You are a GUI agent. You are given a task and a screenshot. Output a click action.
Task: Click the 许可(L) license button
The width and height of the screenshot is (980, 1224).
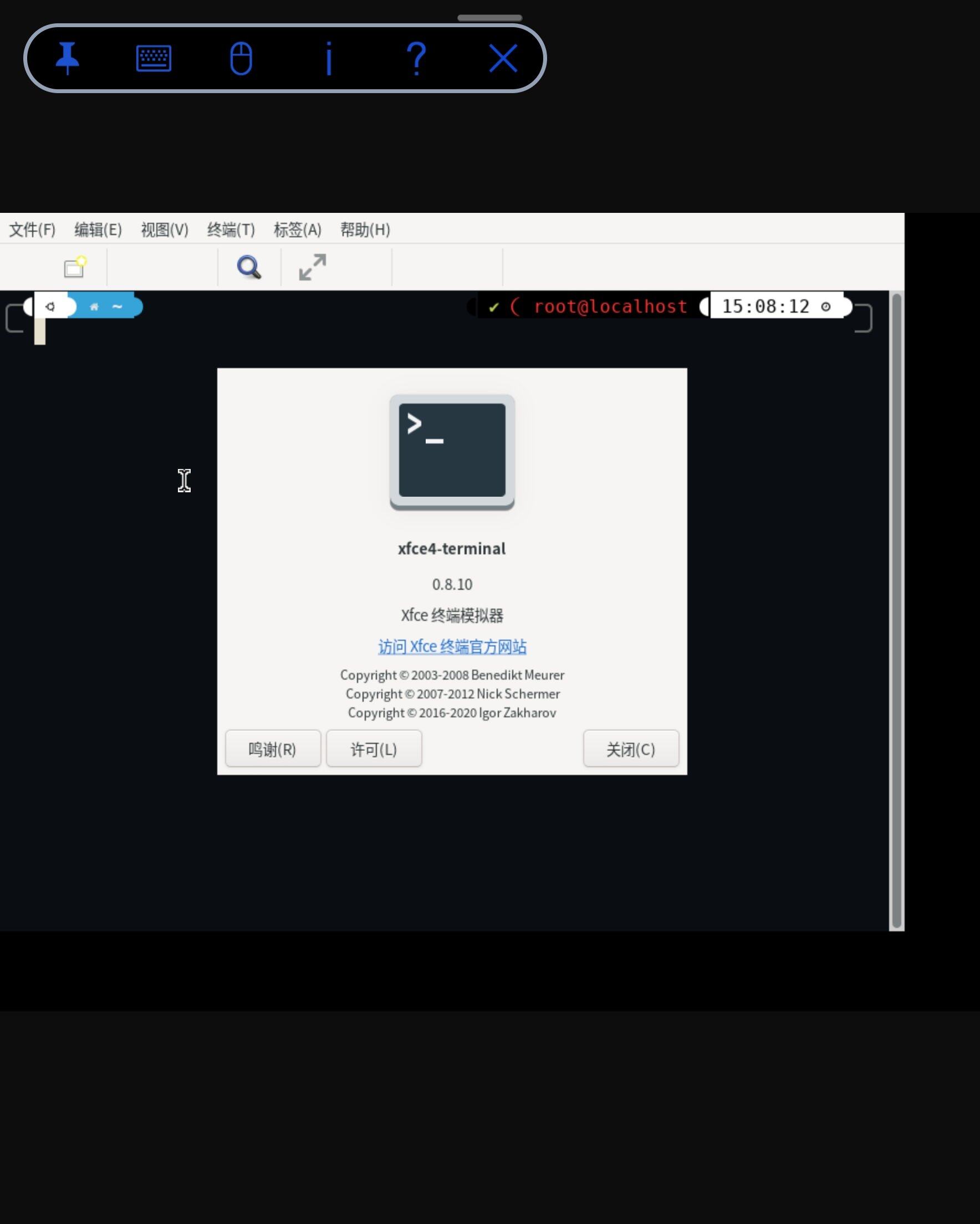tap(374, 749)
